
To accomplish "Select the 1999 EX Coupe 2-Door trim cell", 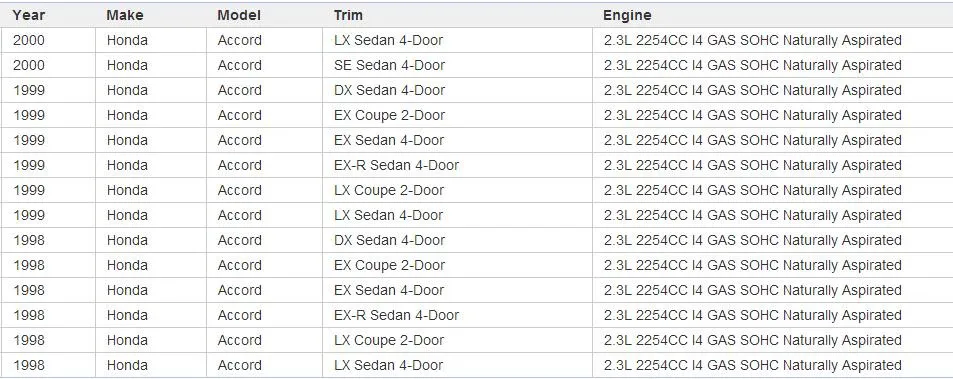I will pyautogui.click(x=457, y=115).
